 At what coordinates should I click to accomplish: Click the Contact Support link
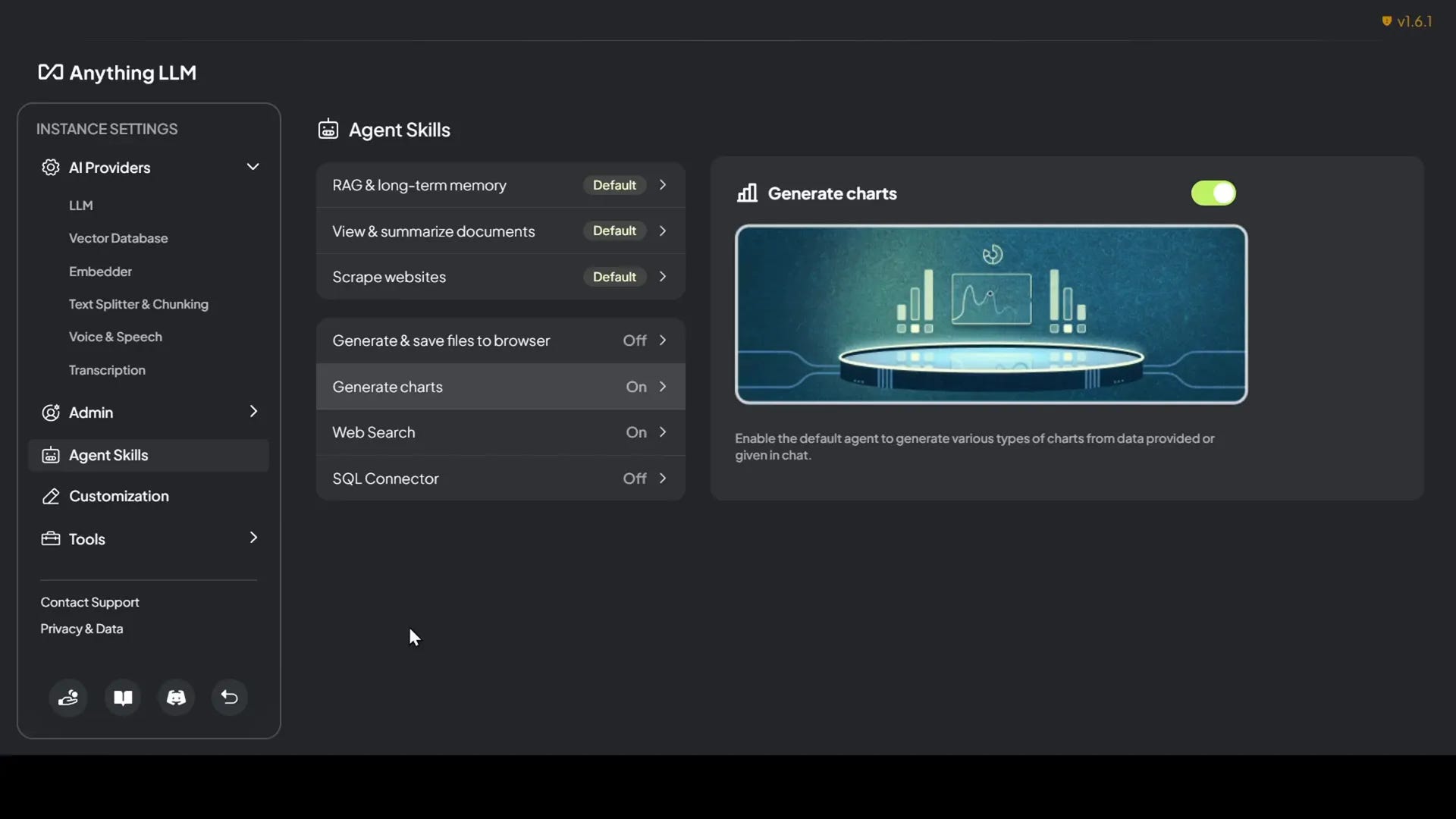tap(89, 602)
